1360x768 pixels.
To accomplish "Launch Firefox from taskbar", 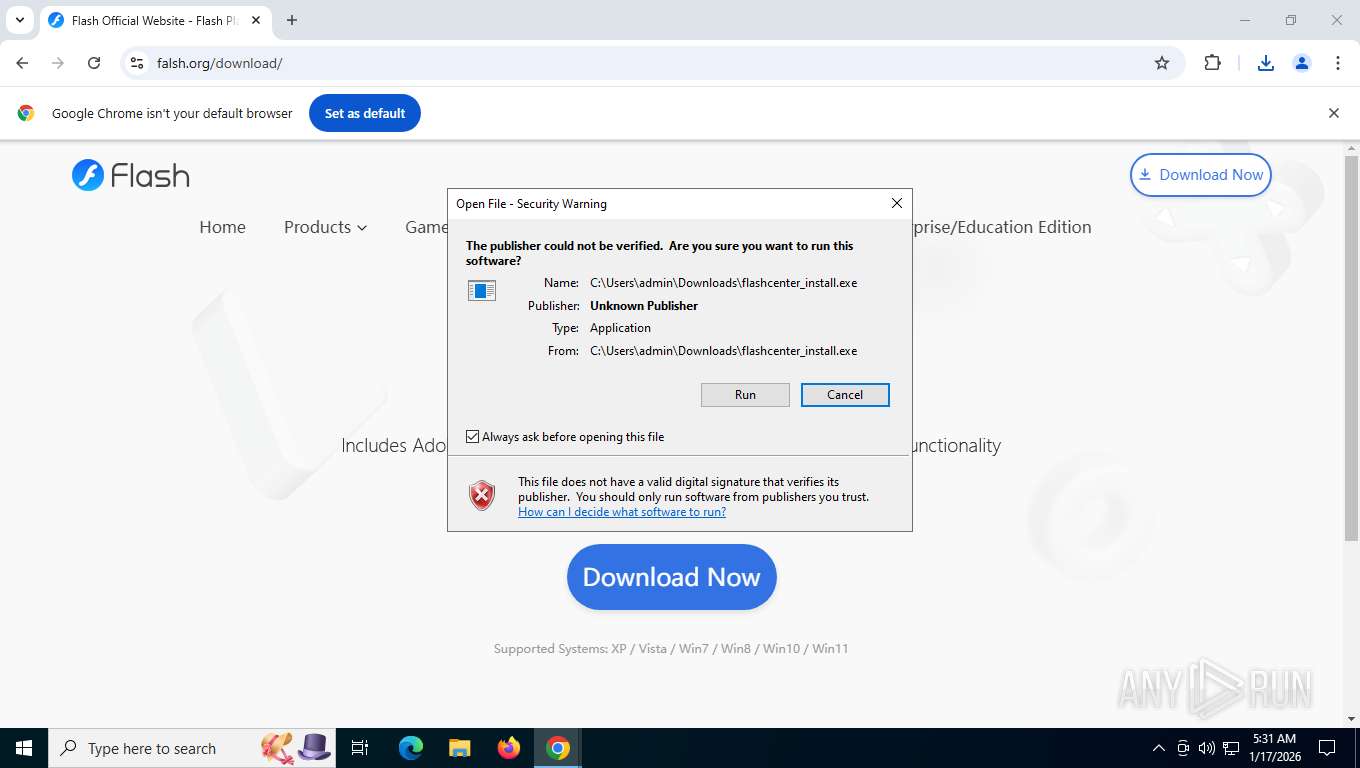I will tap(509, 748).
